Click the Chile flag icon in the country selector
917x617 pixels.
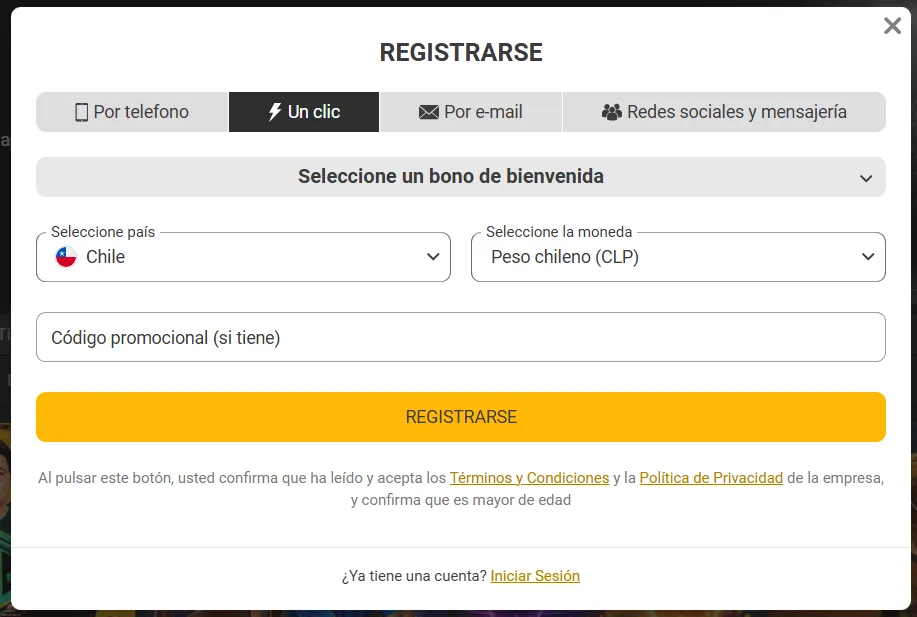(66, 256)
